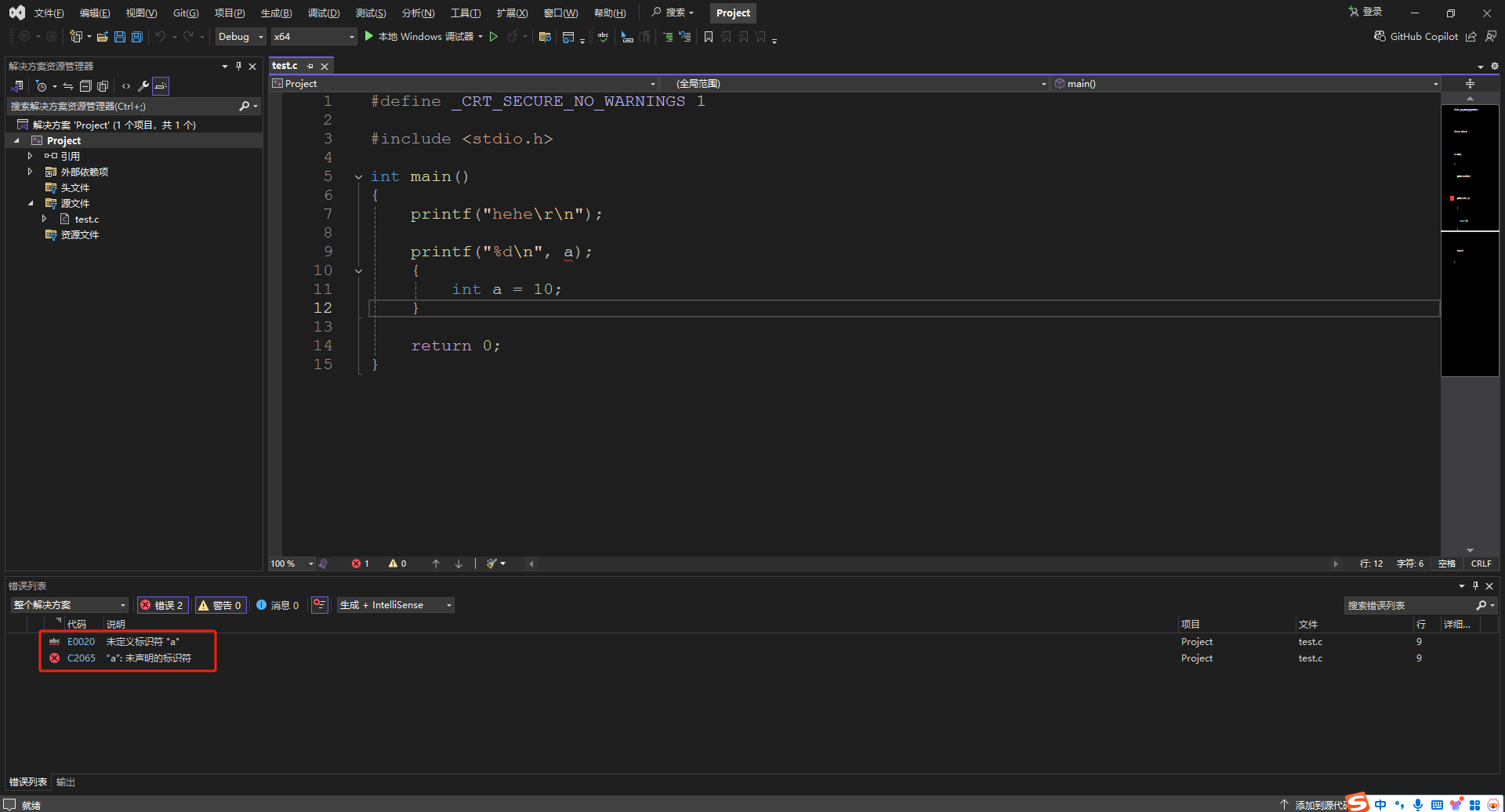Open the 全局范围 scope dropdown

tap(855, 84)
